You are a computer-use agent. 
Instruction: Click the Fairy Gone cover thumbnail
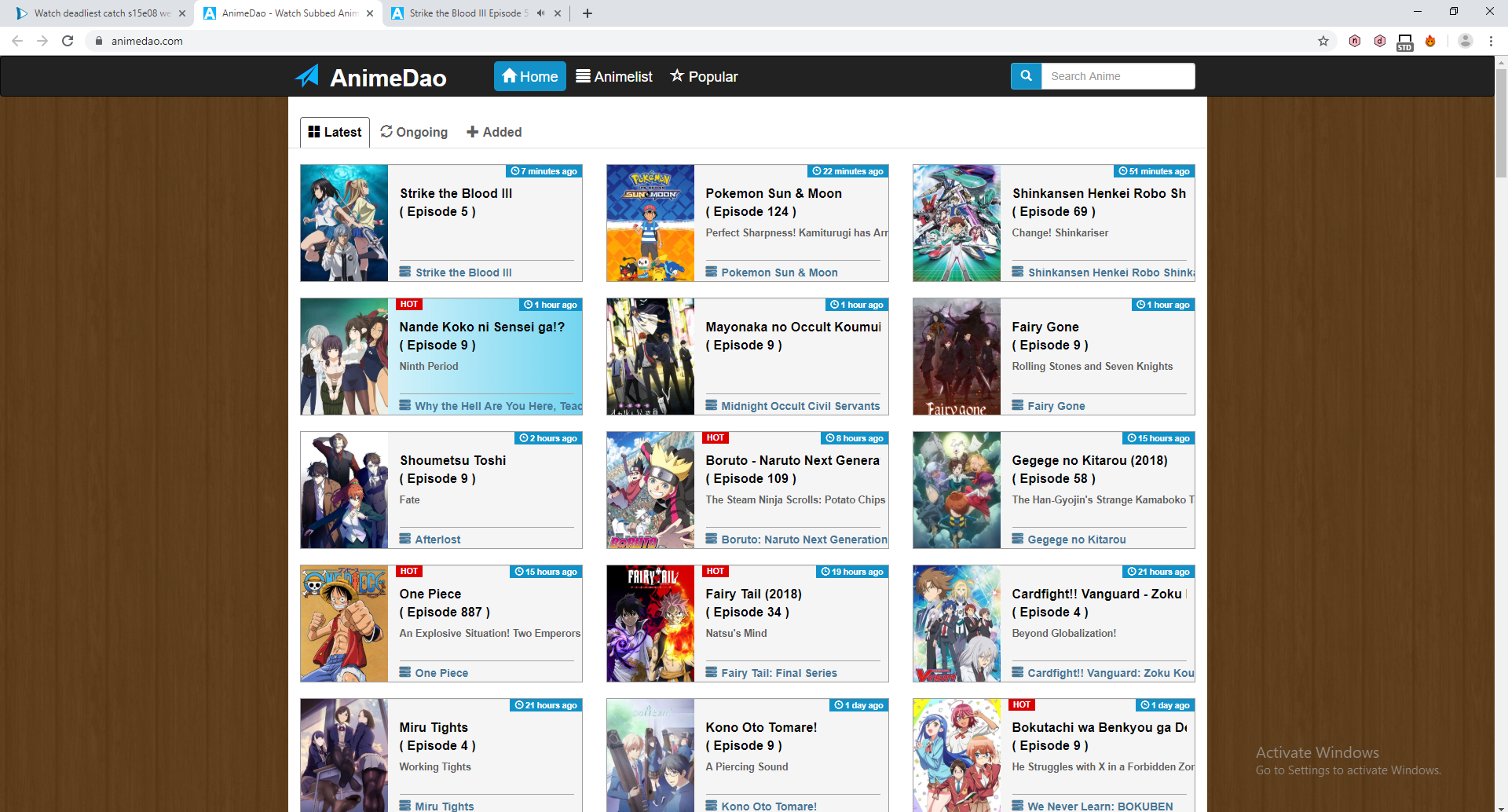(957, 357)
